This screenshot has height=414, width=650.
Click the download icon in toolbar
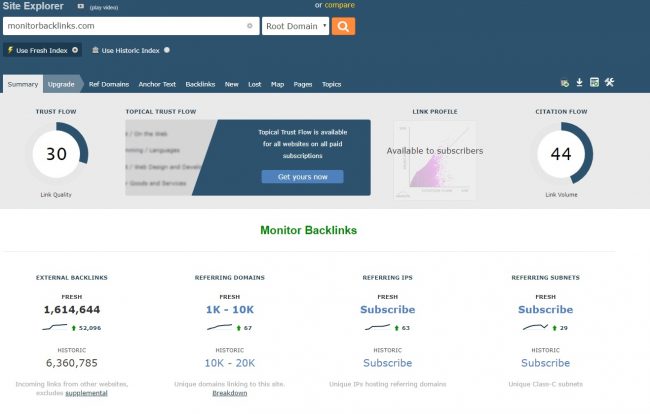[579, 82]
